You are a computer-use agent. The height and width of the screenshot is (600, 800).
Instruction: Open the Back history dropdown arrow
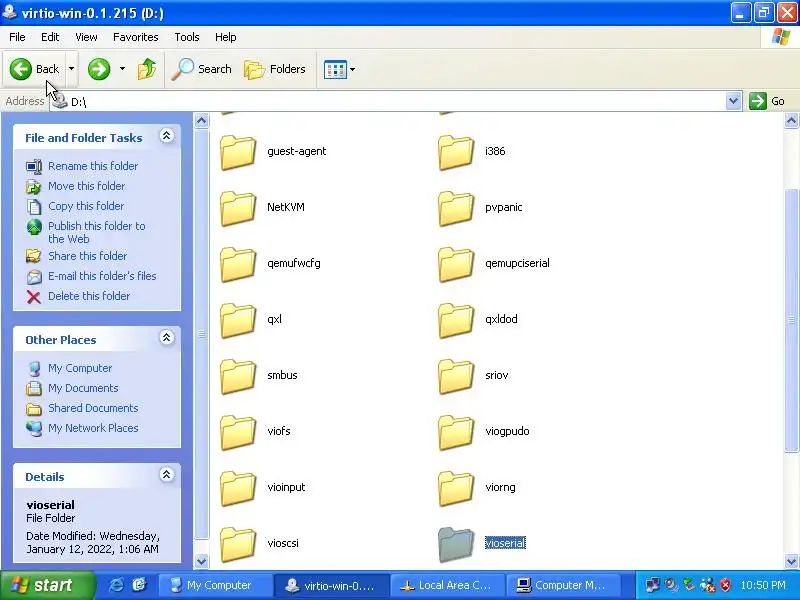(71, 69)
